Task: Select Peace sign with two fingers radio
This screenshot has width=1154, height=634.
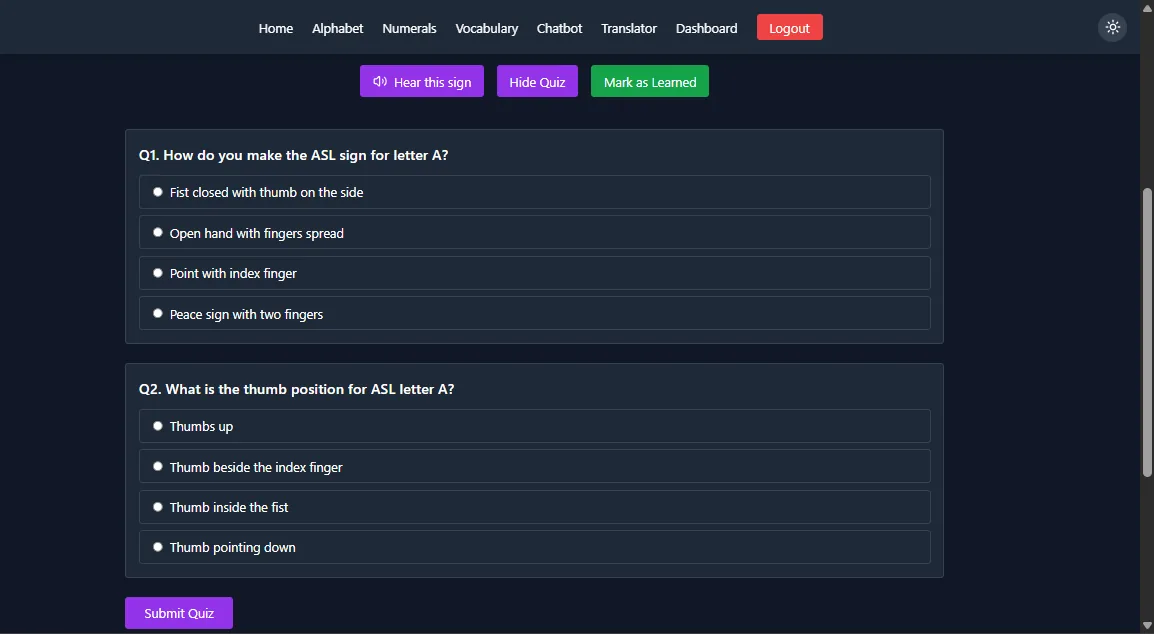Action: pos(157,314)
